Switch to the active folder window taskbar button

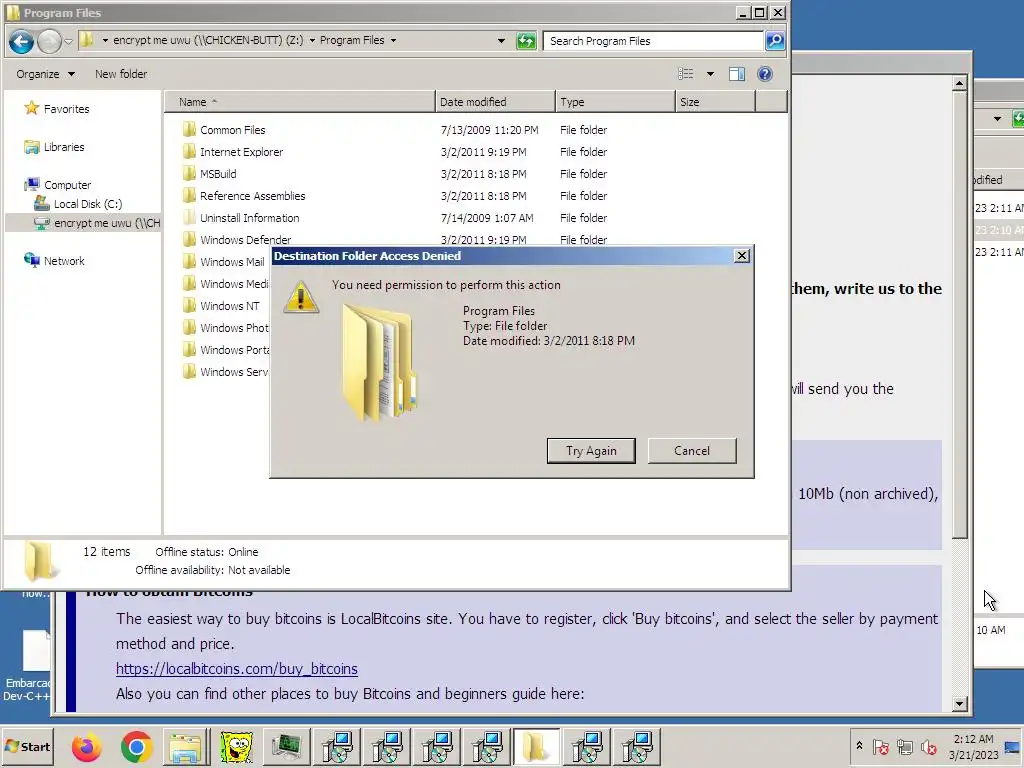(536, 747)
